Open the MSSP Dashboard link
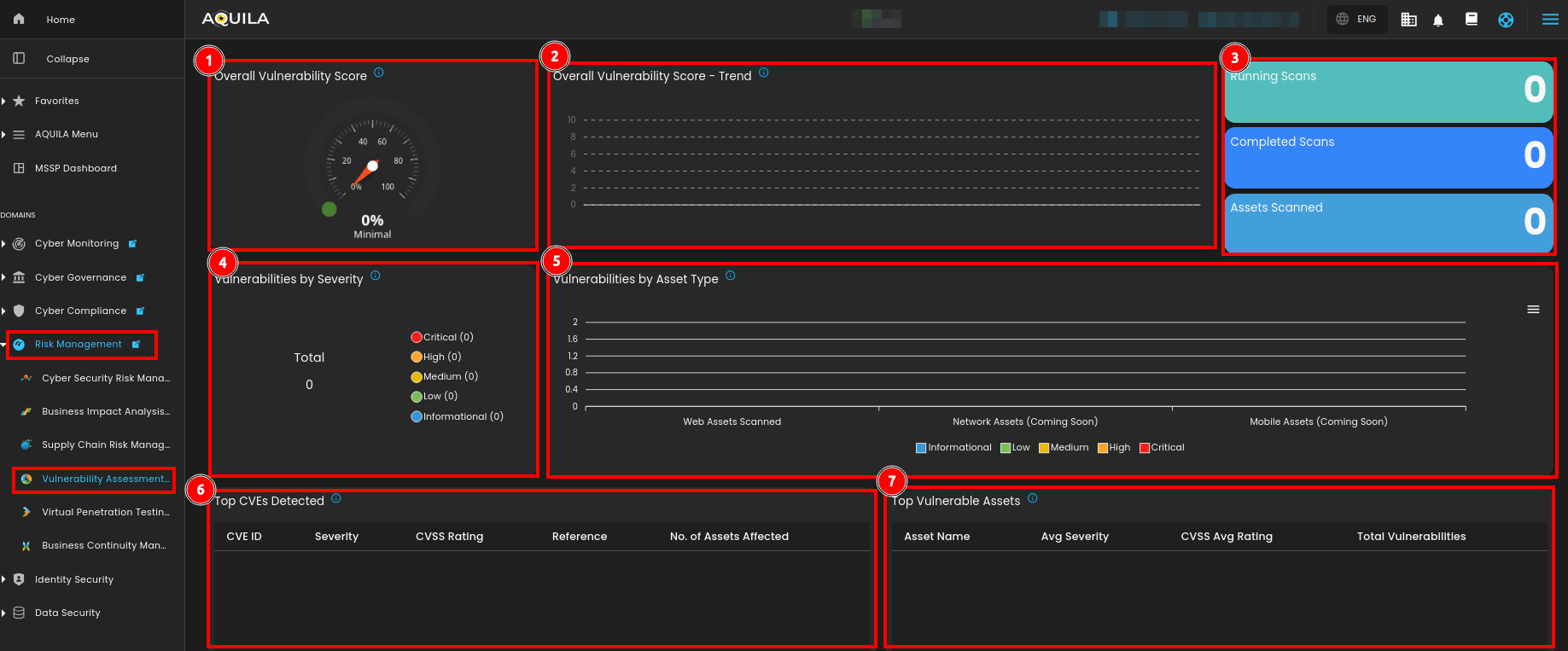1568x651 pixels. [75, 168]
